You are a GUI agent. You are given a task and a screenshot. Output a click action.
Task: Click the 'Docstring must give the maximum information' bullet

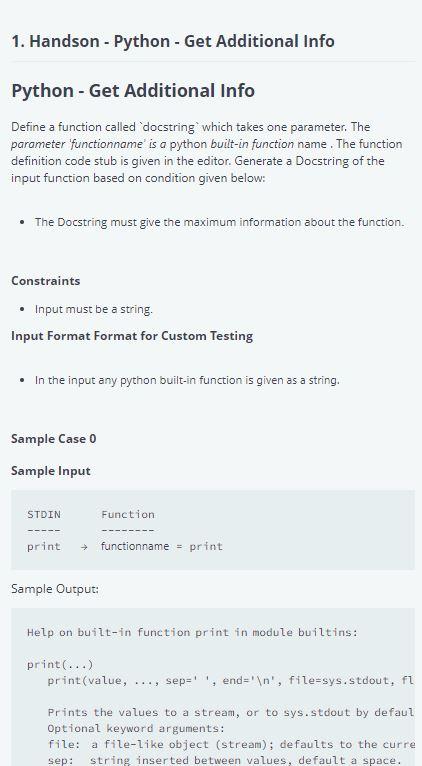[219, 222]
